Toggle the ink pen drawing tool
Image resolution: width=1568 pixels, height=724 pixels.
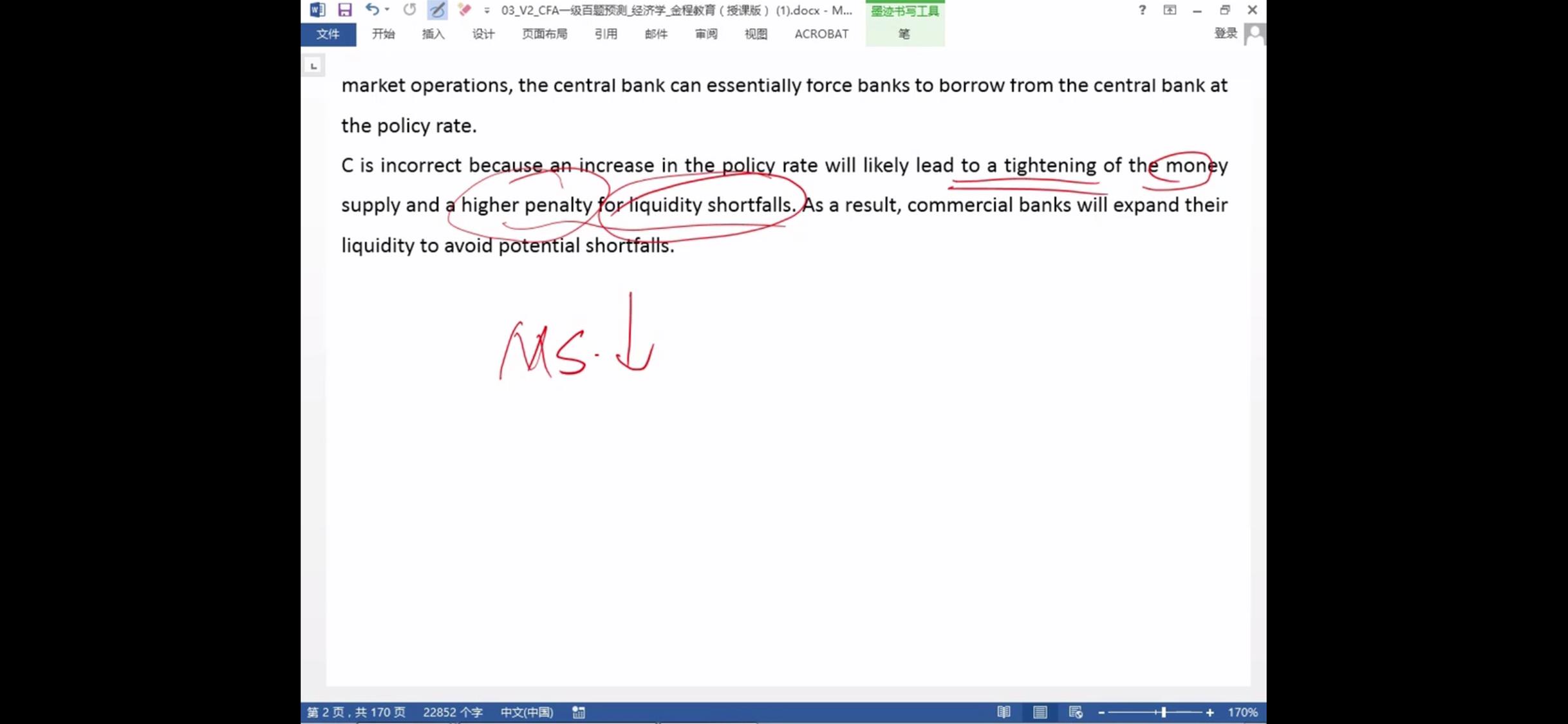point(437,10)
